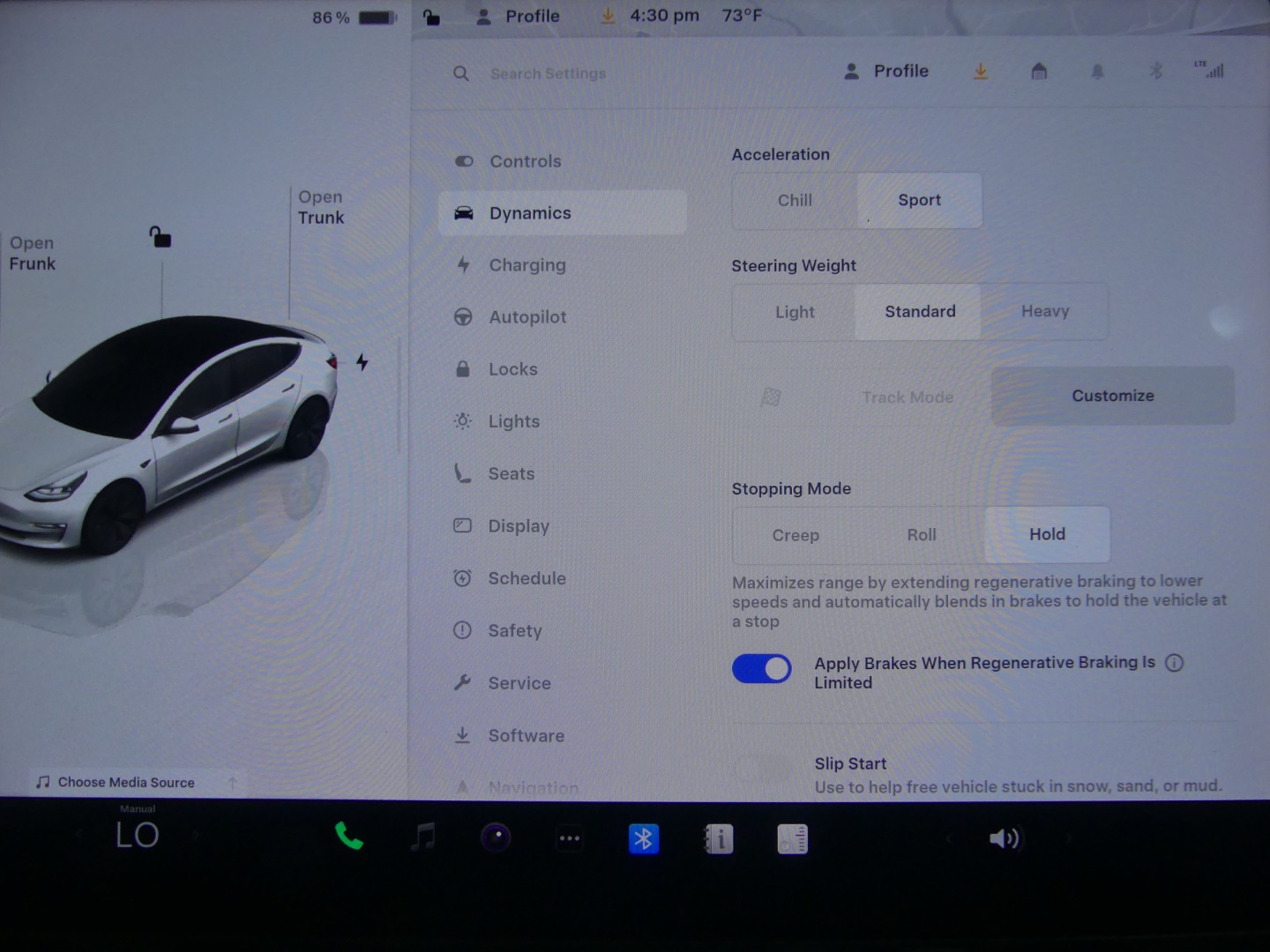
Task: Open the Autopilot settings section
Action: tap(527, 317)
